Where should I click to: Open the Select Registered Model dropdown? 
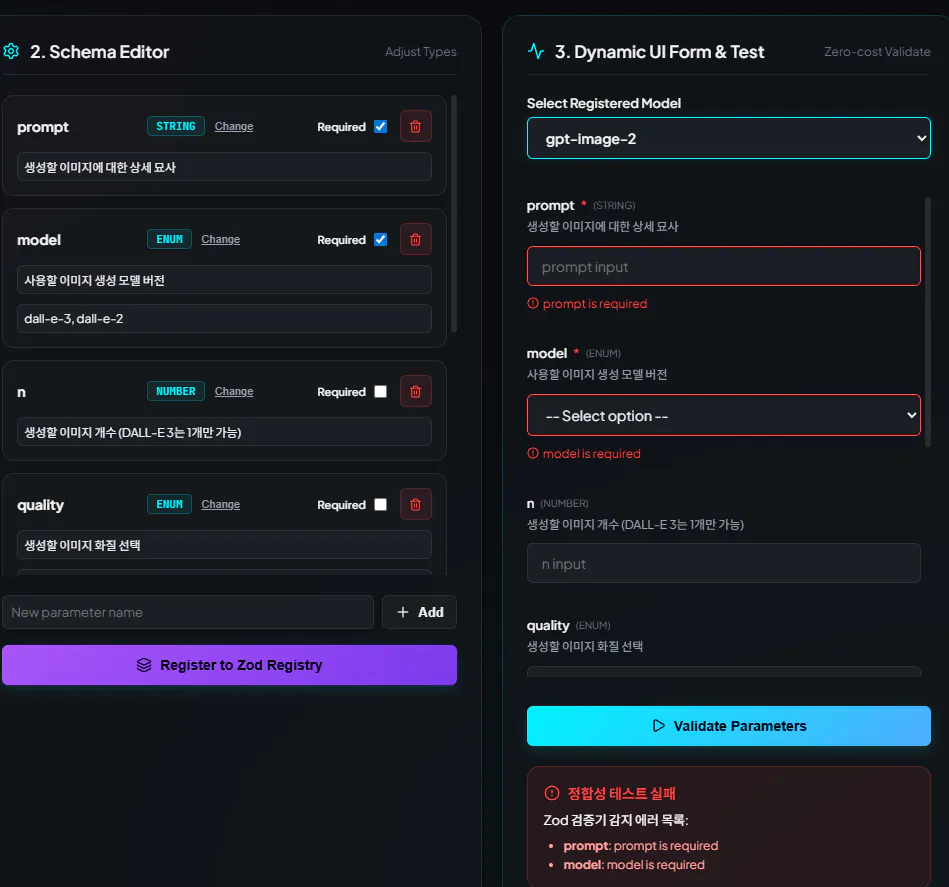coord(729,139)
